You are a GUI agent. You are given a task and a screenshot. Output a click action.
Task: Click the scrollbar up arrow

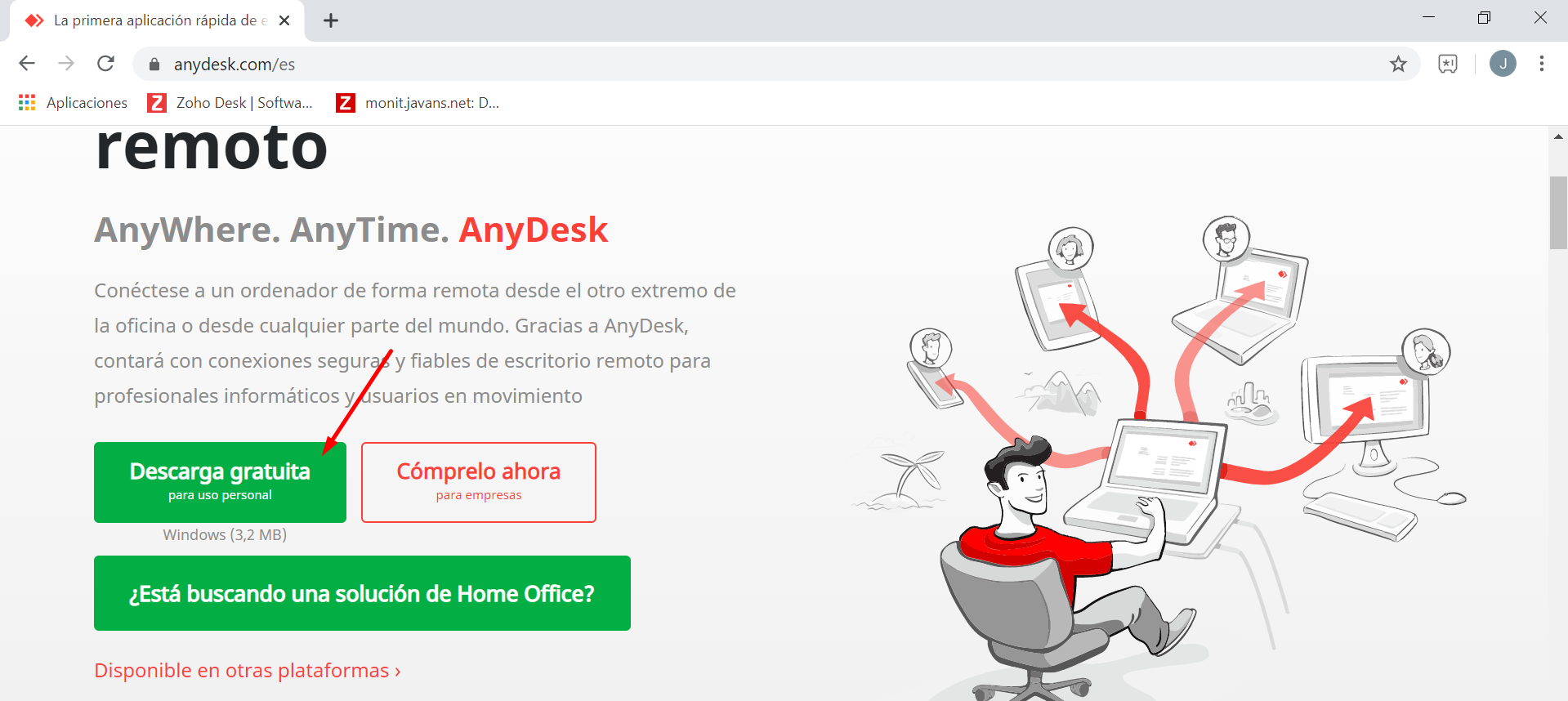[x=1558, y=136]
